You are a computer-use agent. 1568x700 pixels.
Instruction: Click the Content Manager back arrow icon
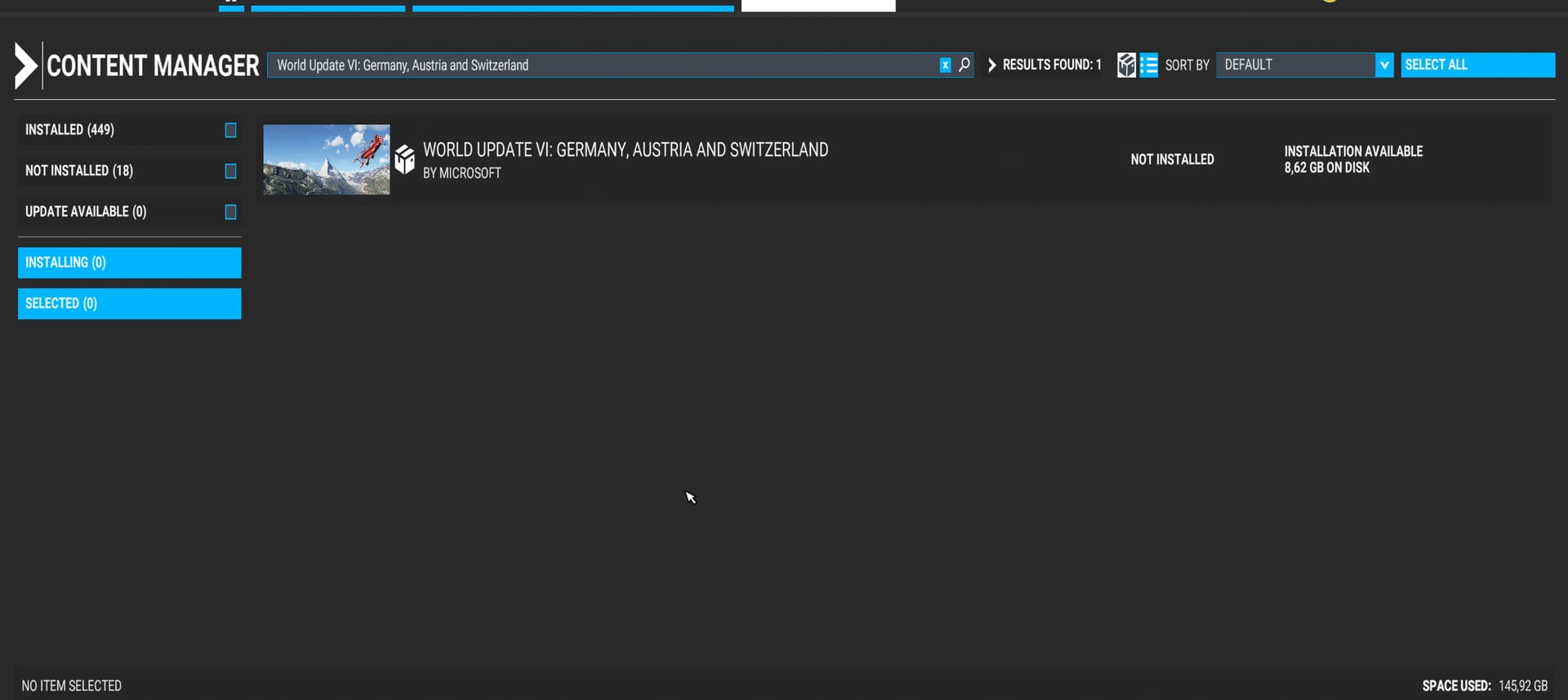(26, 65)
